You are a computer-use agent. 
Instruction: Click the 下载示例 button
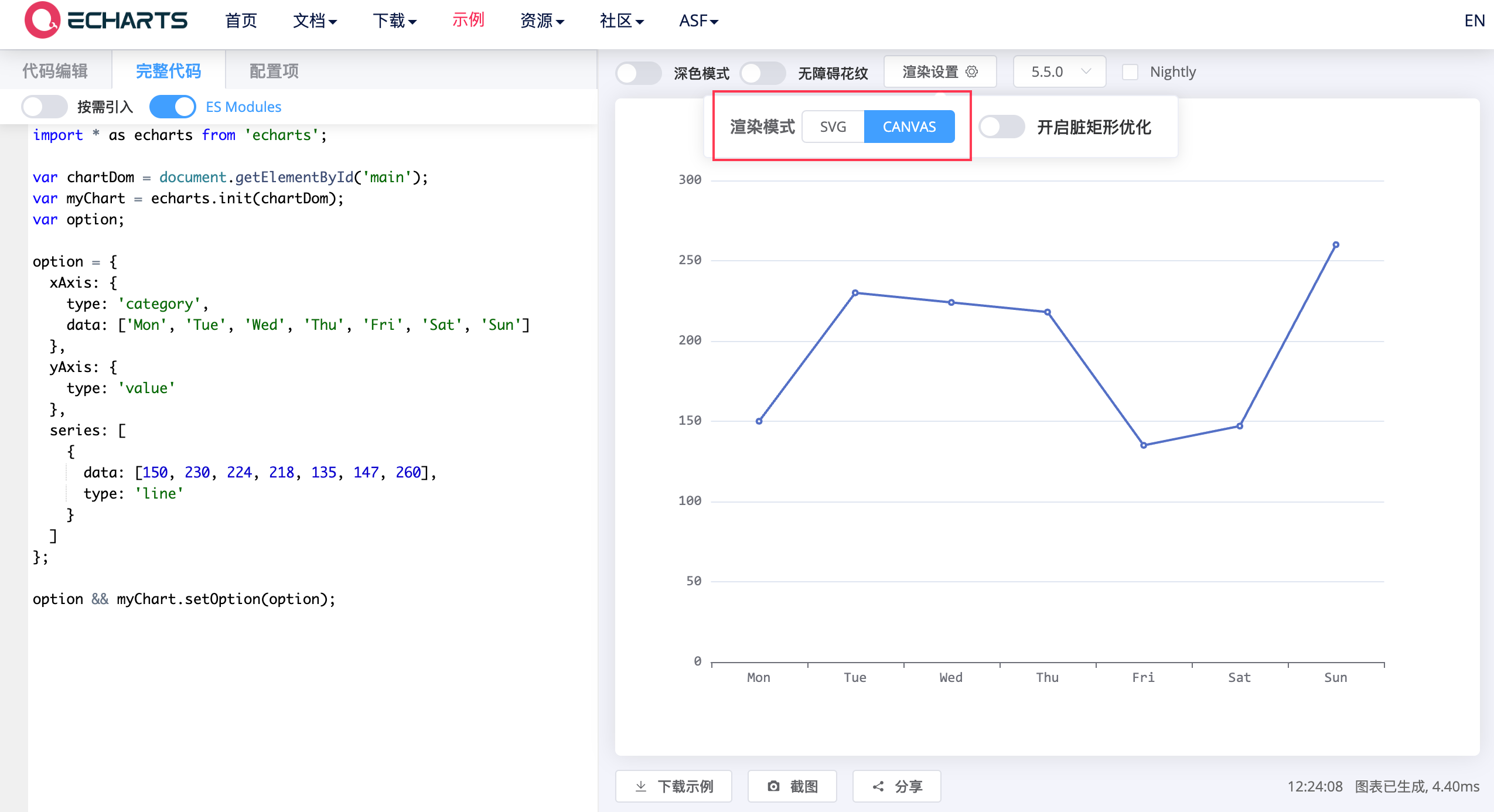pyautogui.click(x=673, y=786)
